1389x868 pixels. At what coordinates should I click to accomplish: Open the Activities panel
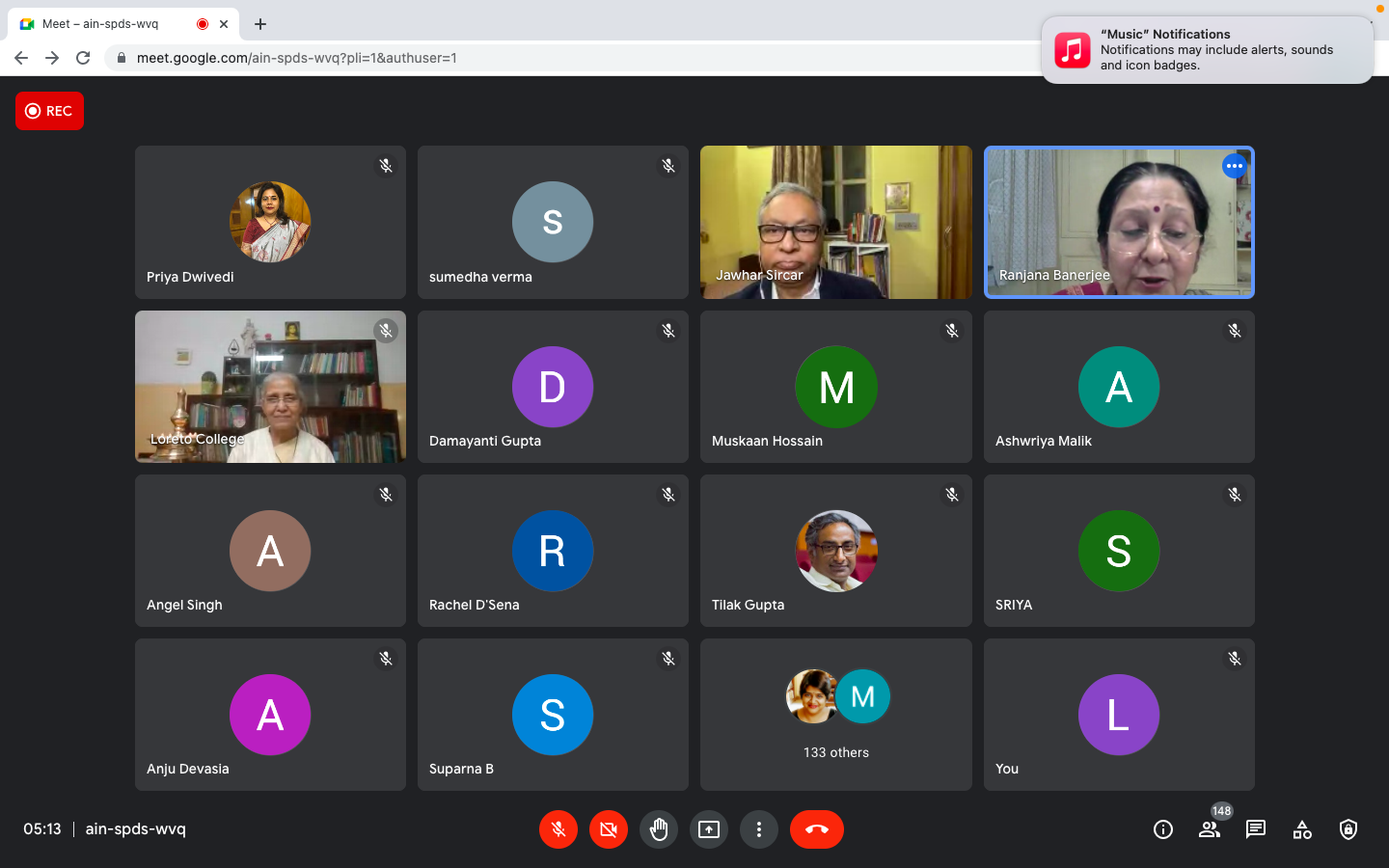tap(1302, 829)
